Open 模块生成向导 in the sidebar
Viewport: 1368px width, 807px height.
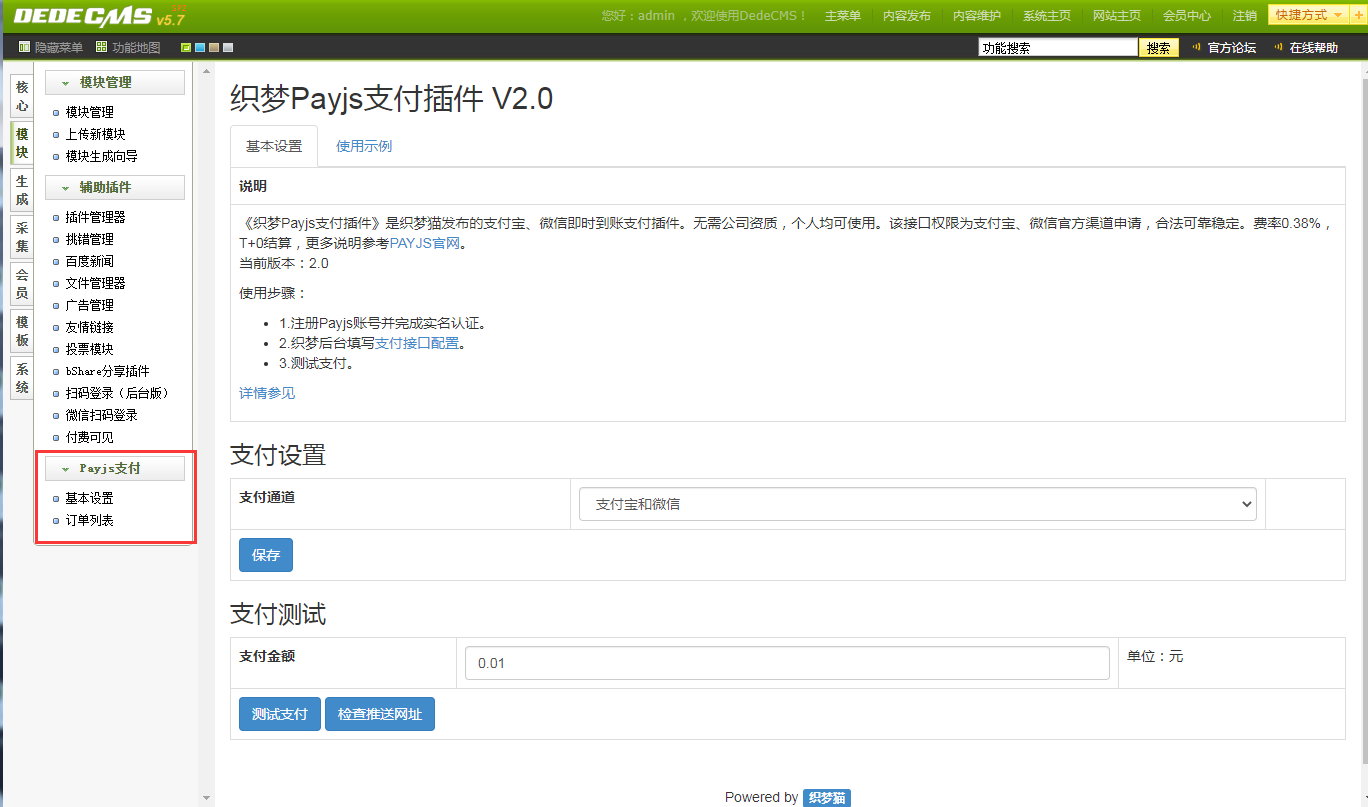click(102, 156)
